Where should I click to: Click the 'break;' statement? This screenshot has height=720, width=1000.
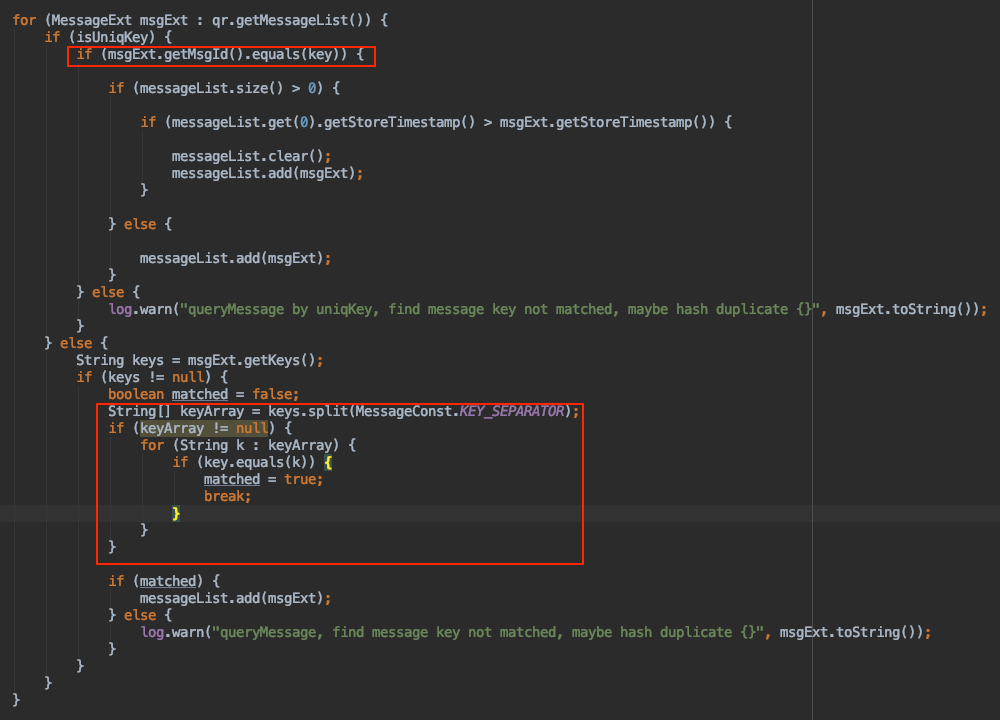pos(228,496)
